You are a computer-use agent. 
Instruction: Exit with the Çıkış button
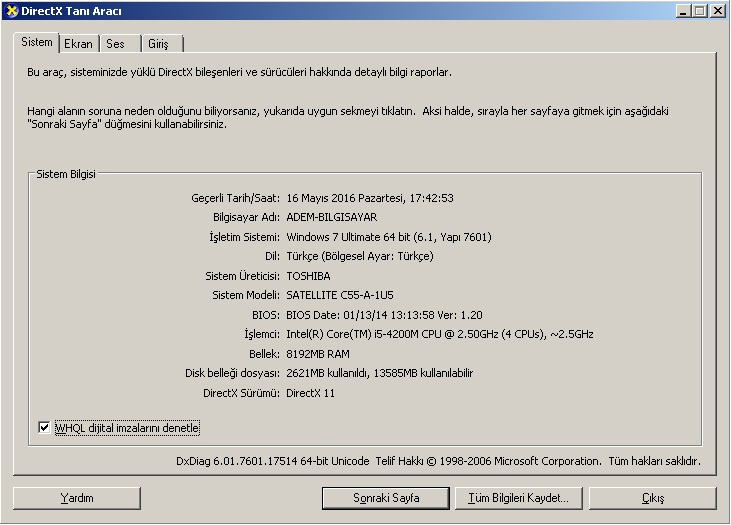pyautogui.click(x=653, y=498)
